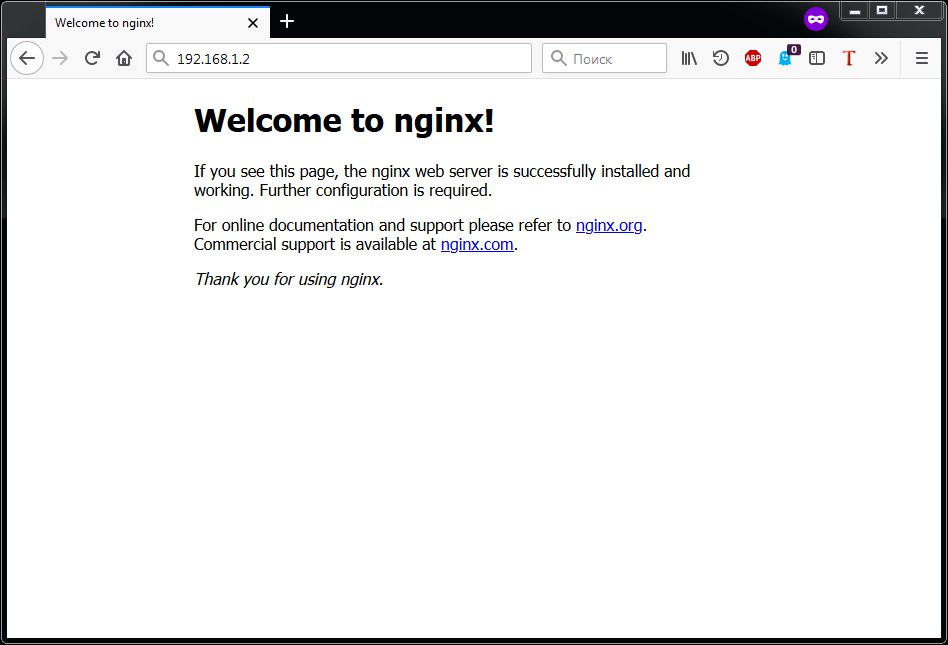948x645 pixels.
Task: Go back to the previous page
Action: [27, 58]
